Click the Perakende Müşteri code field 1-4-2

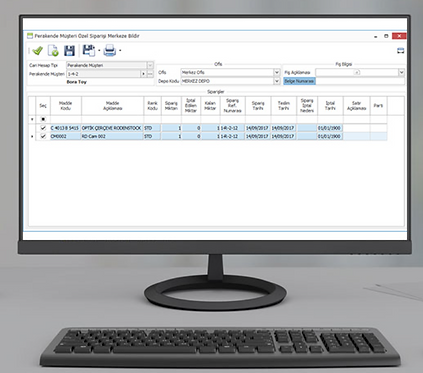point(103,74)
